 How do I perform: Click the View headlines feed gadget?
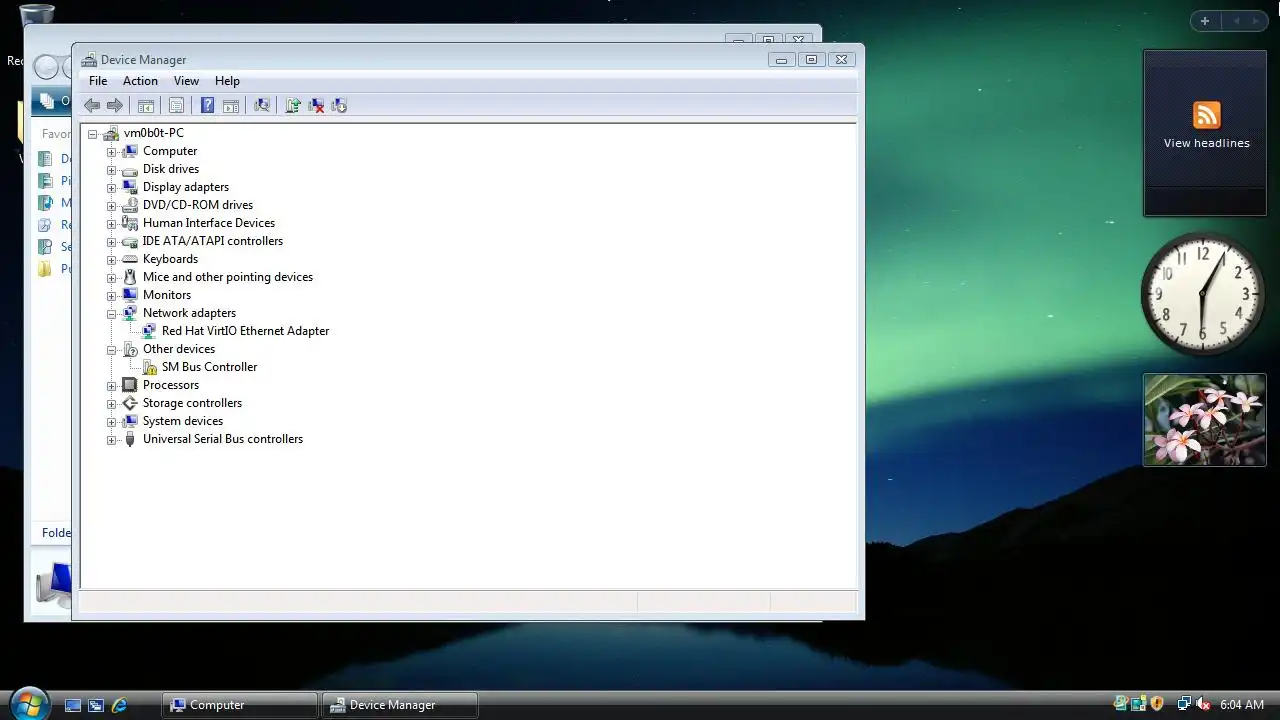tap(1205, 133)
